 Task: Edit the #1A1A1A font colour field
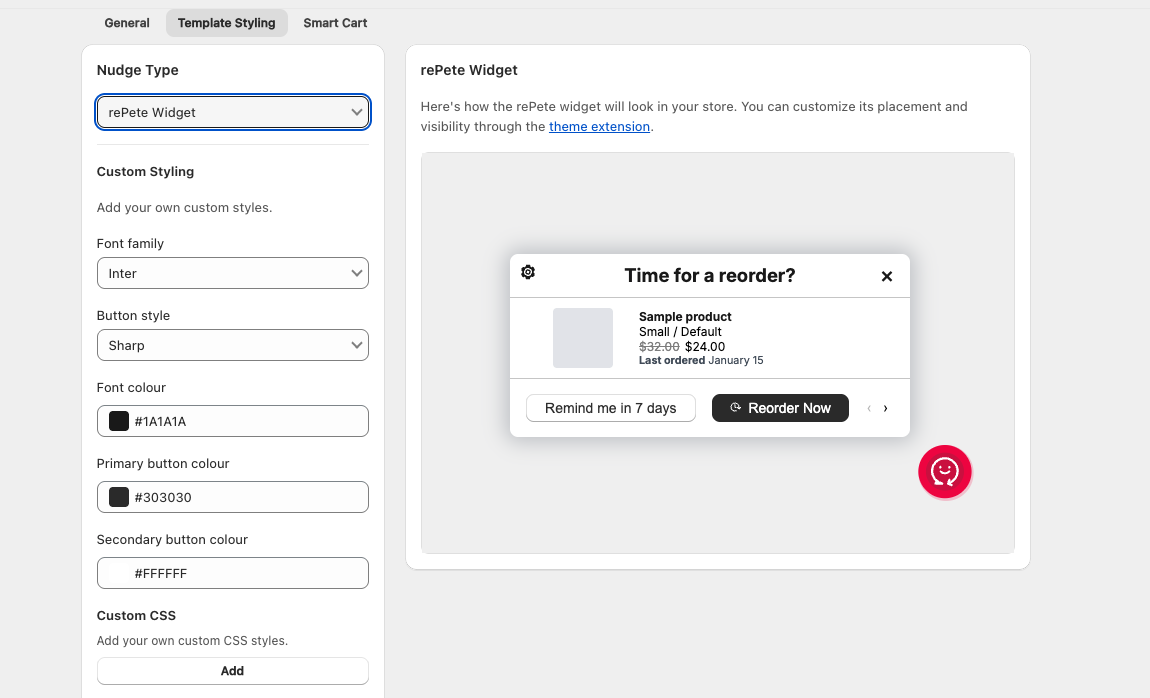tap(232, 421)
